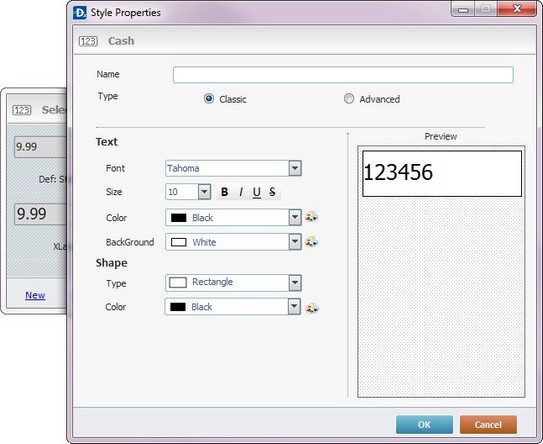Image resolution: width=543 pixels, height=444 pixels.
Task: Open color palette for text Color
Action: pos(311,217)
